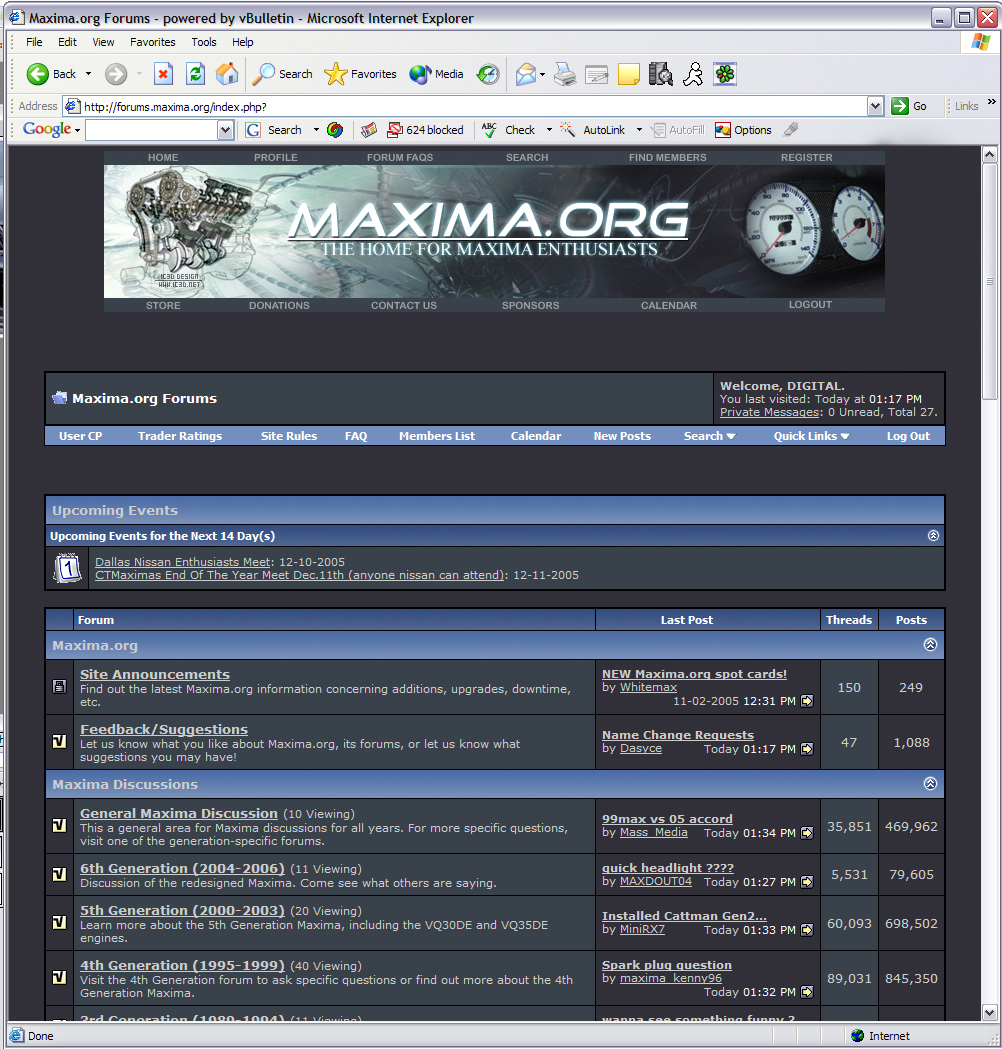This screenshot has height=1049, width=1002.
Task: Open the Site Announcements forum
Action: [x=155, y=674]
